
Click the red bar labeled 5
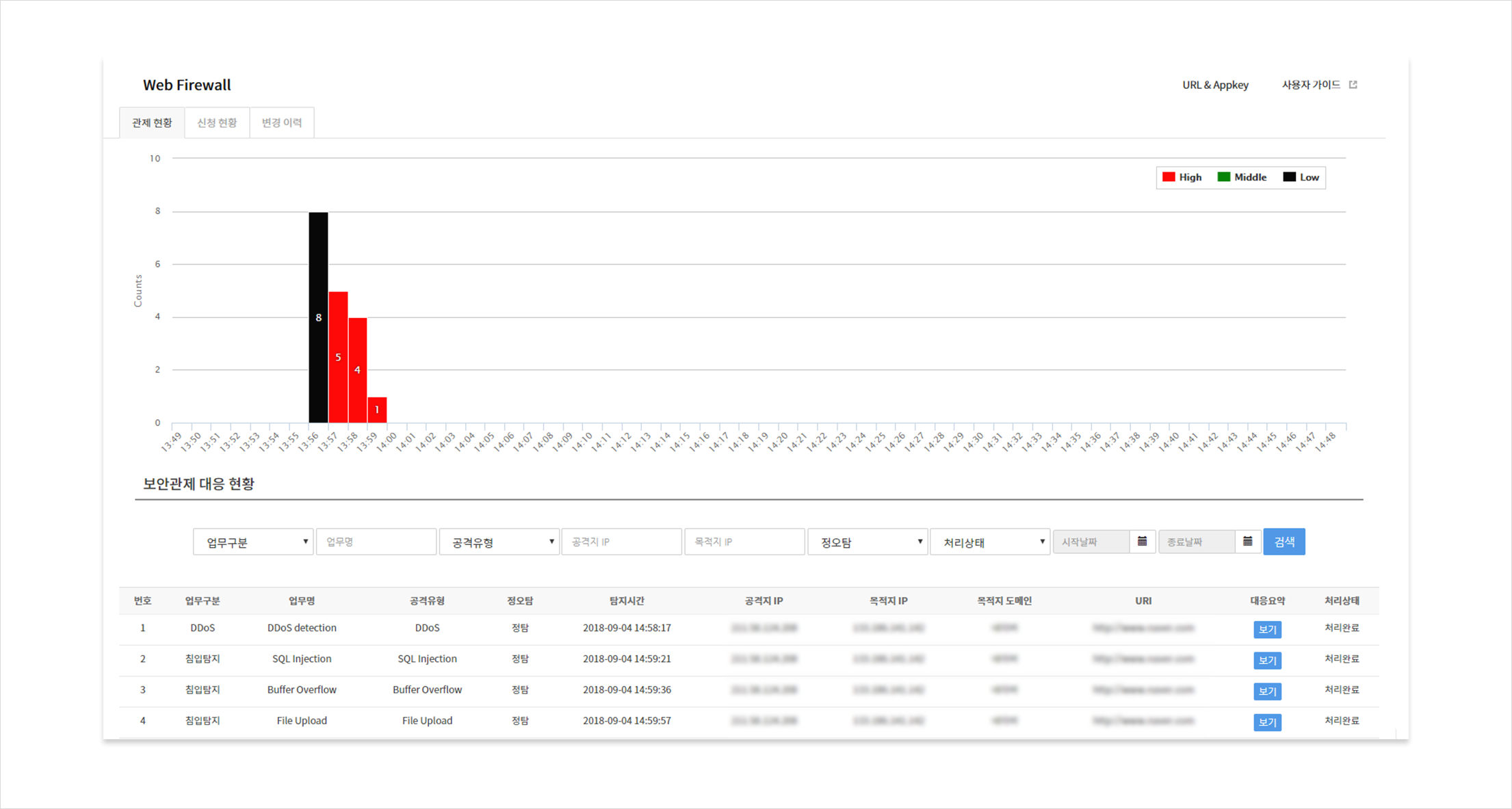pos(338,357)
